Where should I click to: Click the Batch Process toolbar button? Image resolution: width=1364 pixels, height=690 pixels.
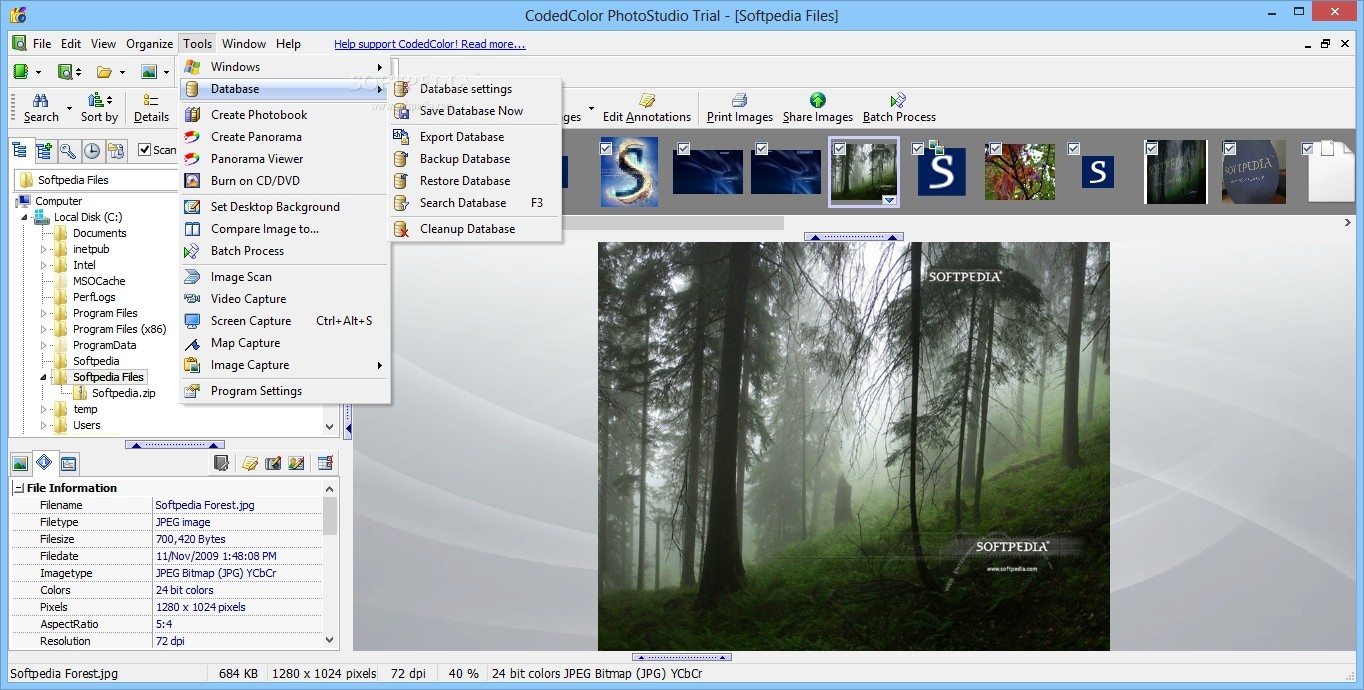899,108
